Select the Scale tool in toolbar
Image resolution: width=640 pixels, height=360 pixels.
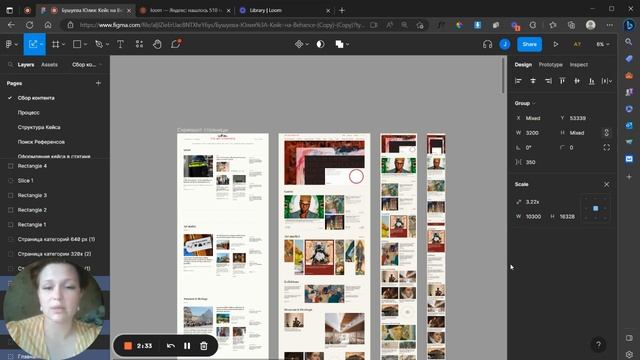[x=33, y=44]
